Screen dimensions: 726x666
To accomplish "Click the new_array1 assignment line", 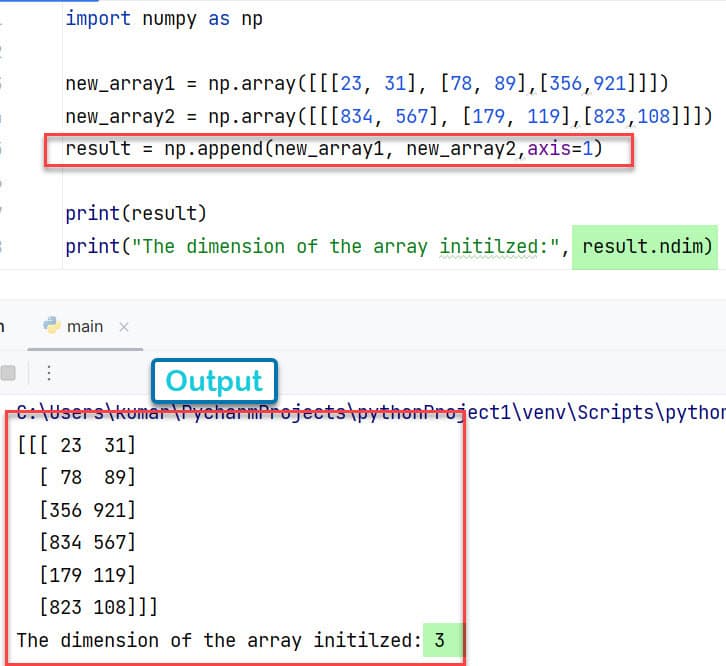I will [367, 84].
